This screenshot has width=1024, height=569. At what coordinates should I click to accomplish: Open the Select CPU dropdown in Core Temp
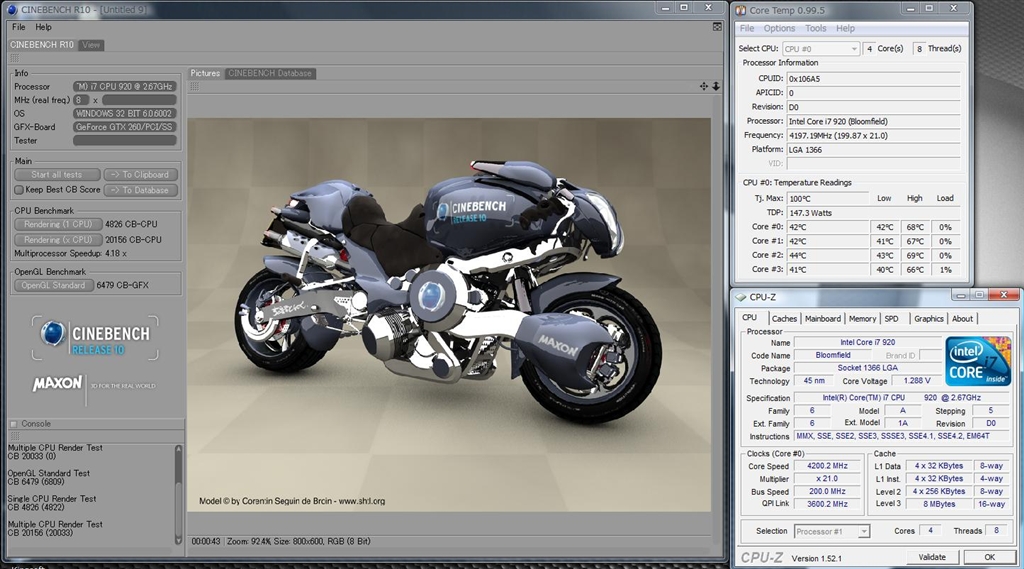(x=820, y=48)
